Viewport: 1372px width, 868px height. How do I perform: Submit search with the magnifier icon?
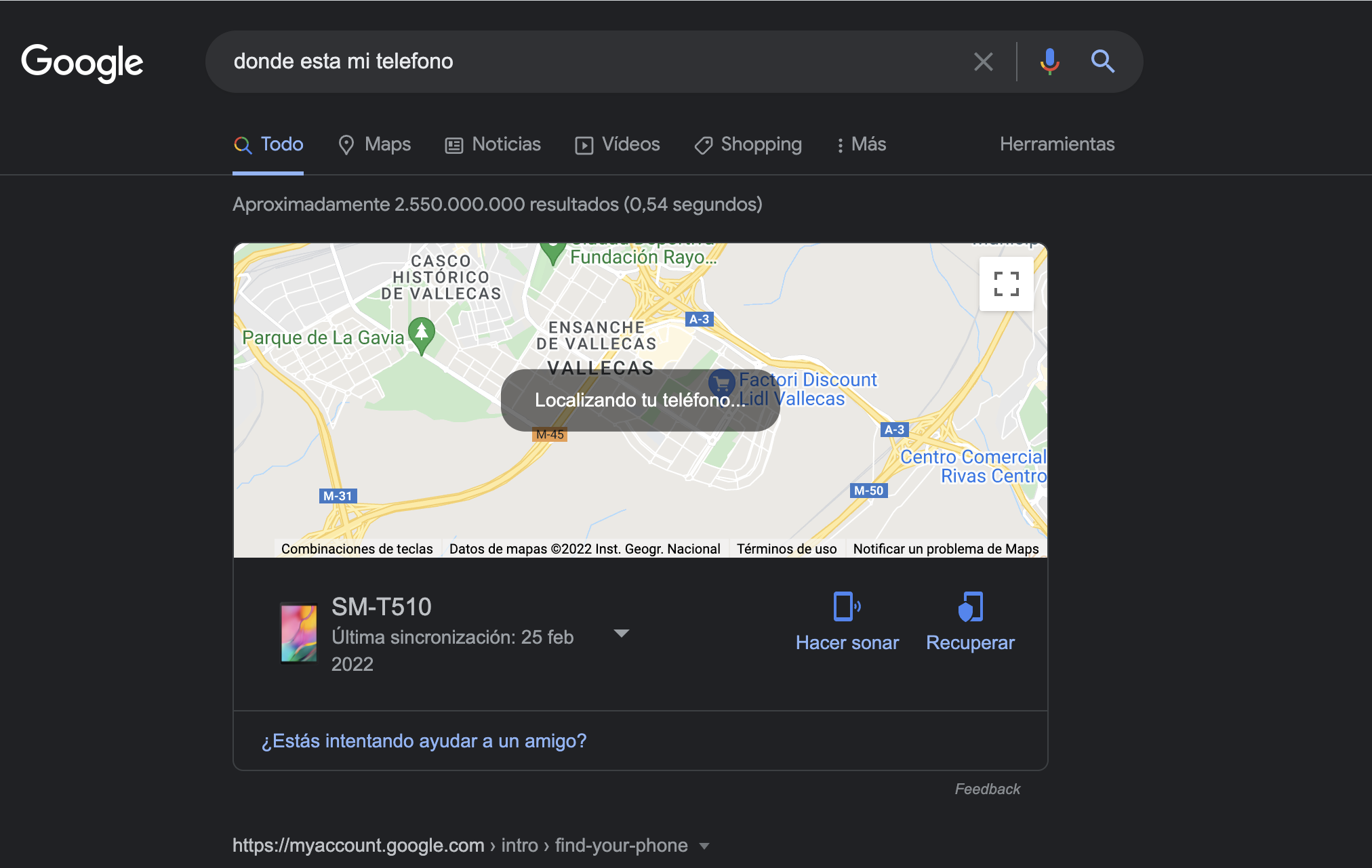[1102, 62]
